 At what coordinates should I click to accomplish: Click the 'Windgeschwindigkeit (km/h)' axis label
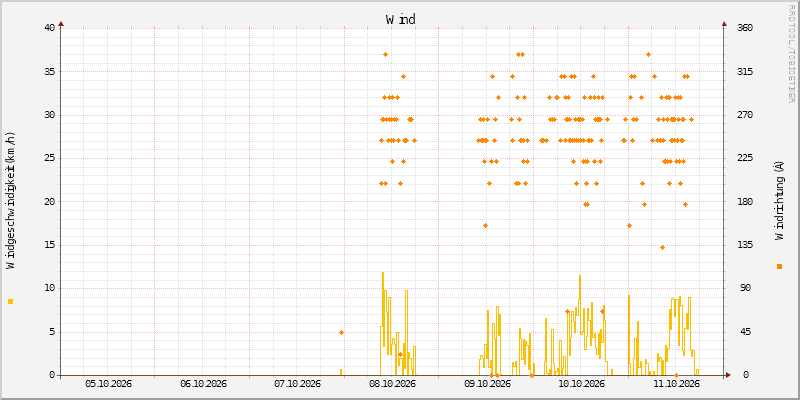click(11, 200)
